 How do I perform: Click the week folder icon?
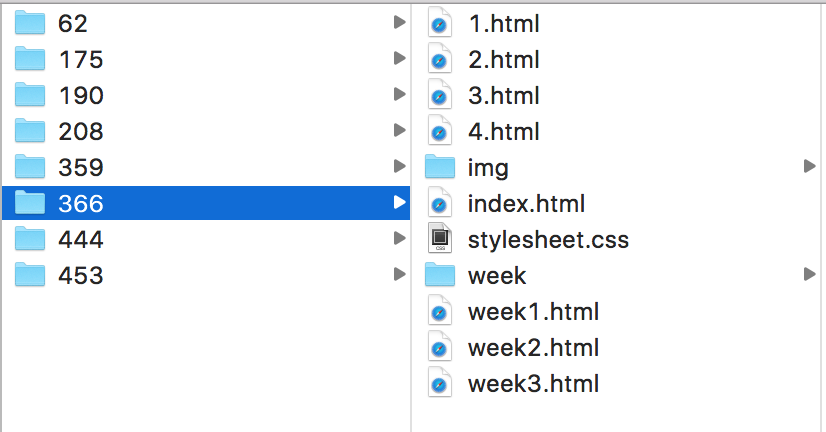tap(439, 275)
